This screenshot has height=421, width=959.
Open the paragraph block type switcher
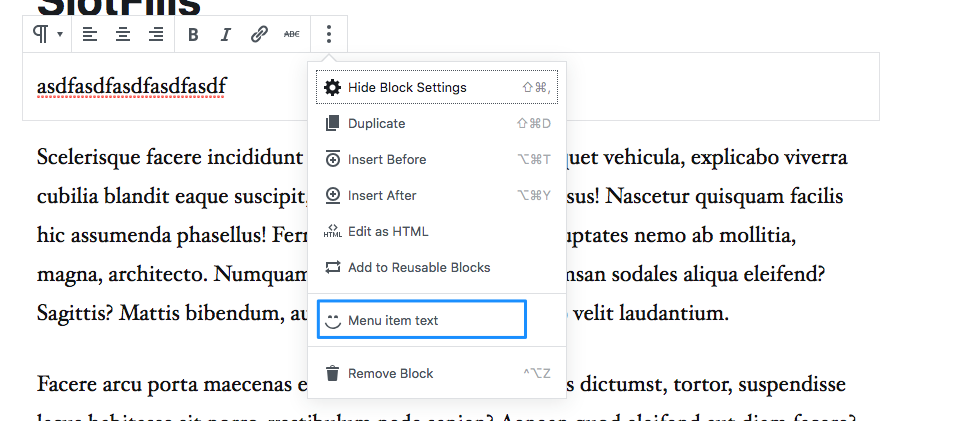coord(47,34)
